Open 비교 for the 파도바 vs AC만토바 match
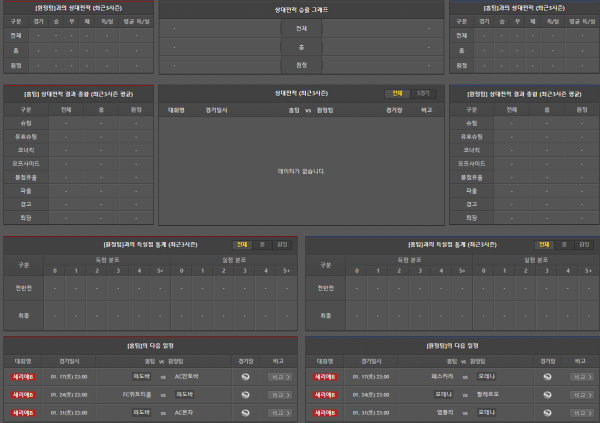600x423 pixels. 279,377
